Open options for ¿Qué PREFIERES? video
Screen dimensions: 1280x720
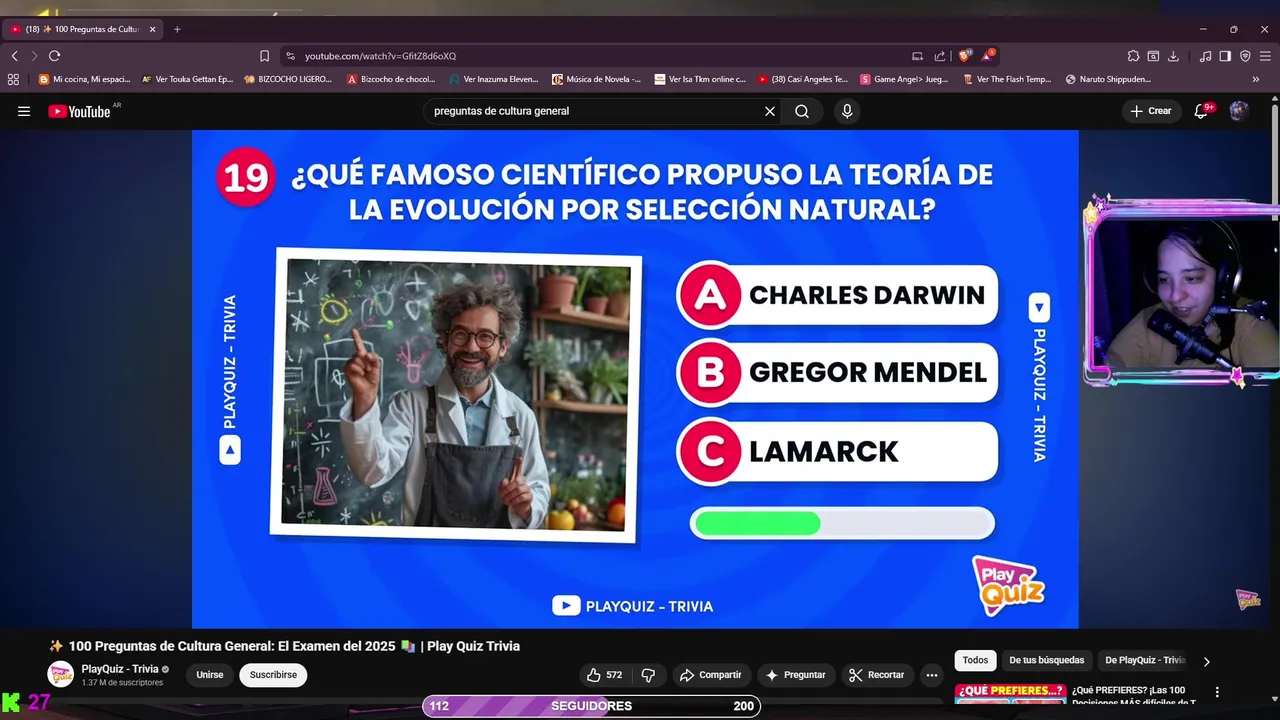click(x=1217, y=692)
